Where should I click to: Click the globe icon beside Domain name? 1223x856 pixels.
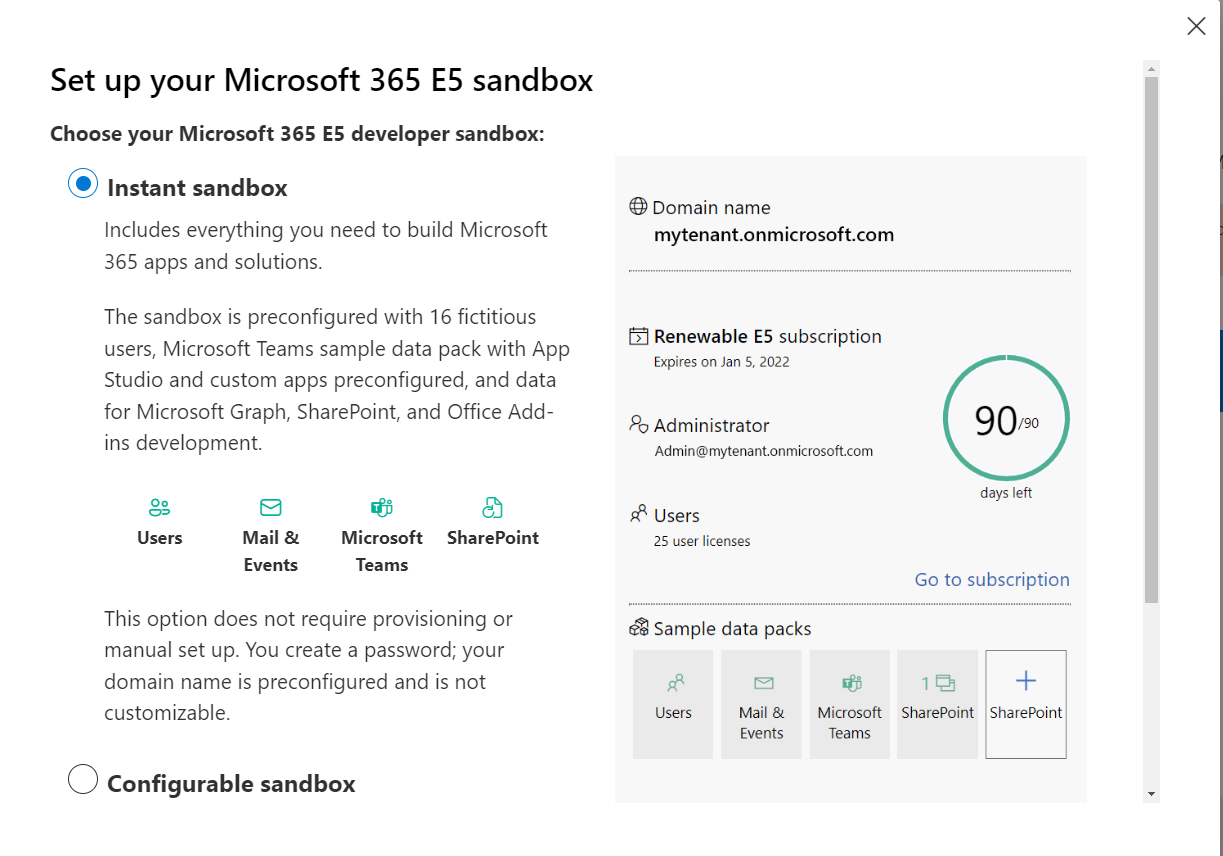click(638, 207)
